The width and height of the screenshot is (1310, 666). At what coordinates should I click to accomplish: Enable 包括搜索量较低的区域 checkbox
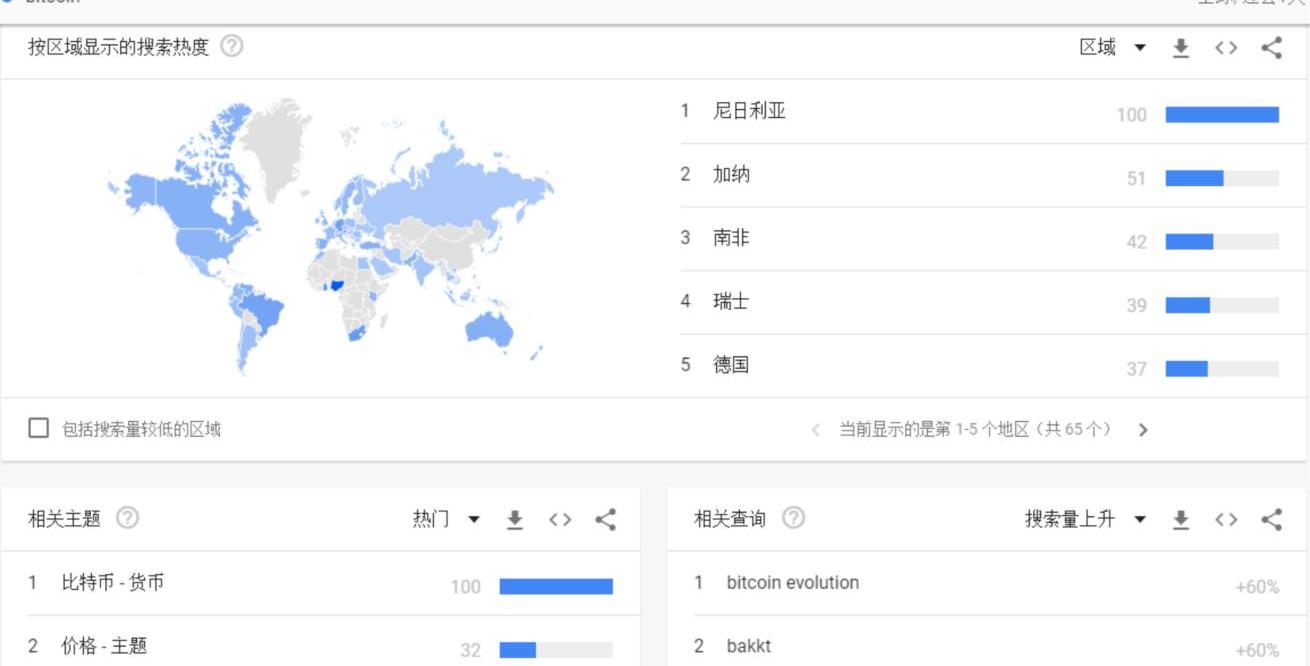(x=39, y=428)
